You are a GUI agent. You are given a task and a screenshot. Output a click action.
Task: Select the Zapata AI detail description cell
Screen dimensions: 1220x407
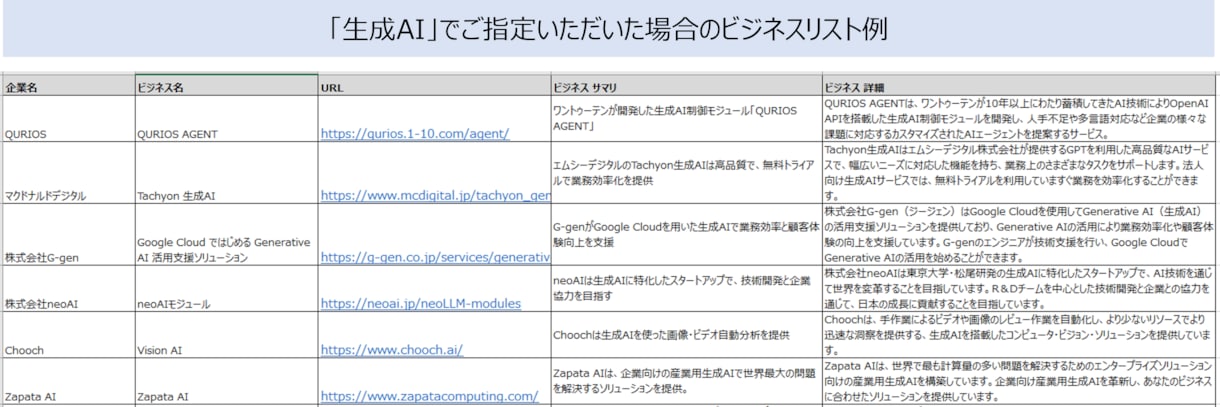1020,383
